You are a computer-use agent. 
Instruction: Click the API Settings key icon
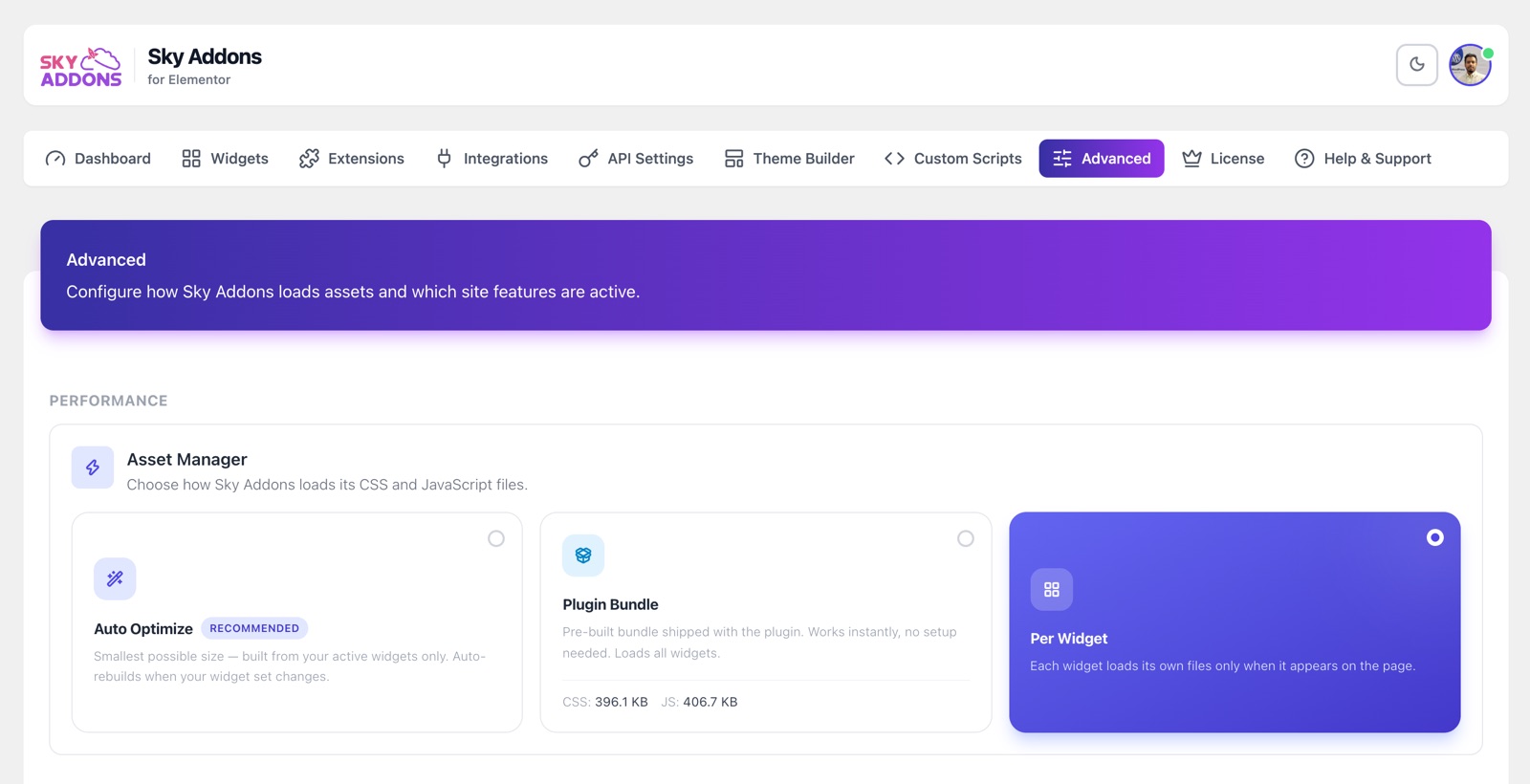tap(588, 159)
